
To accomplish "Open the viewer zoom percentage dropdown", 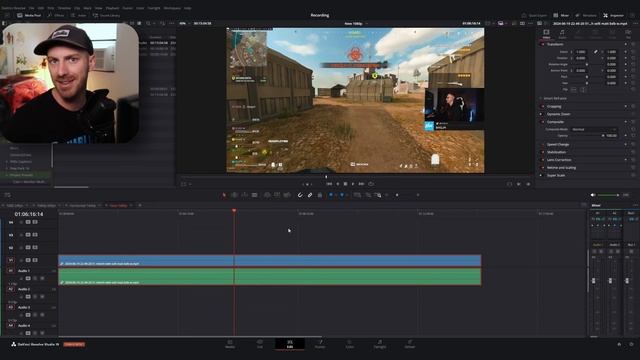I will pos(183,23).
